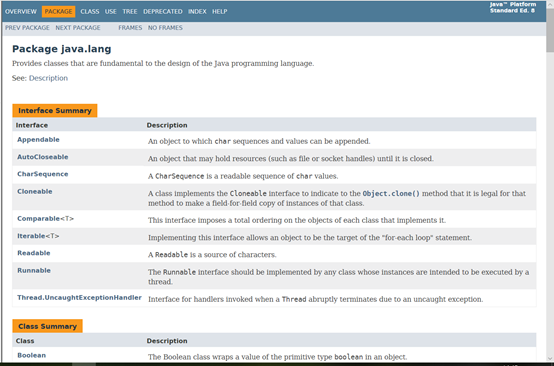Image resolution: width=554 pixels, height=366 pixels.
Task: Go to the CLASS navigation item
Action: point(90,12)
